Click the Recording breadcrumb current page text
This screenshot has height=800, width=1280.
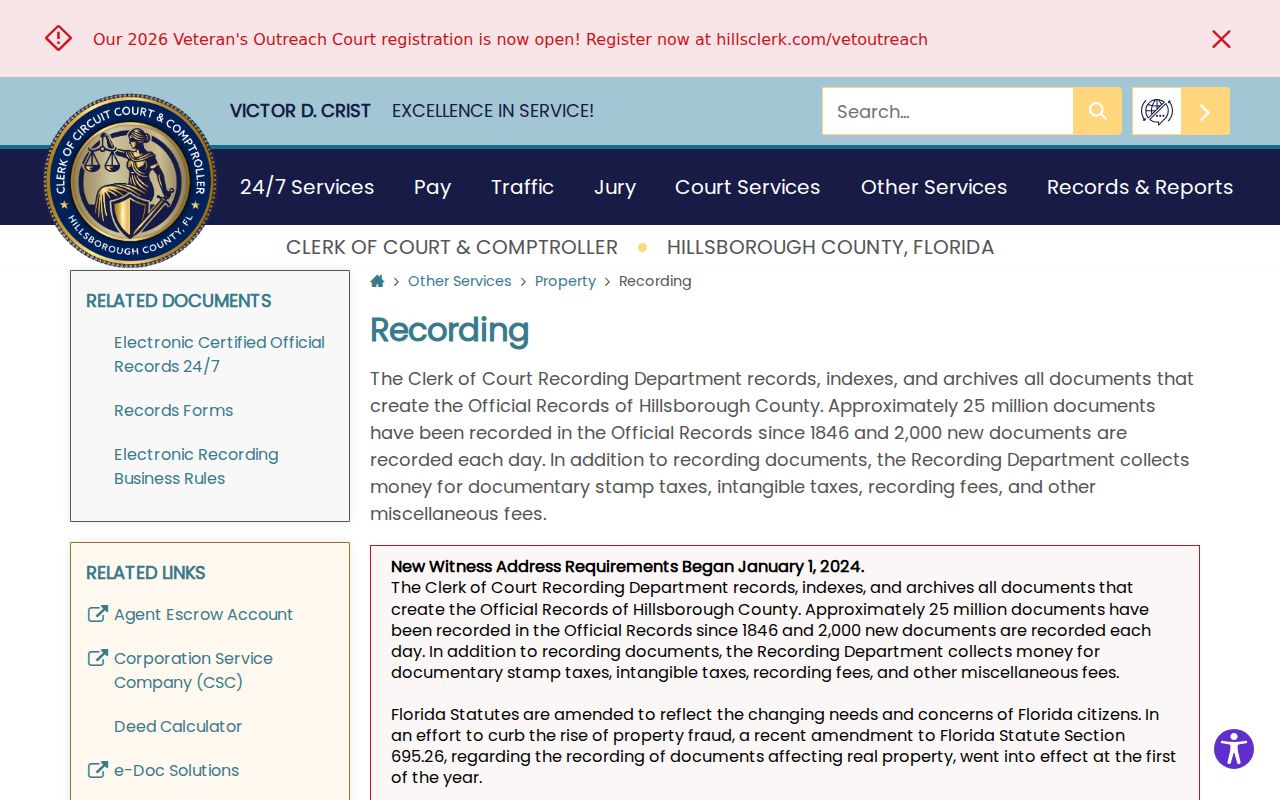pos(655,281)
